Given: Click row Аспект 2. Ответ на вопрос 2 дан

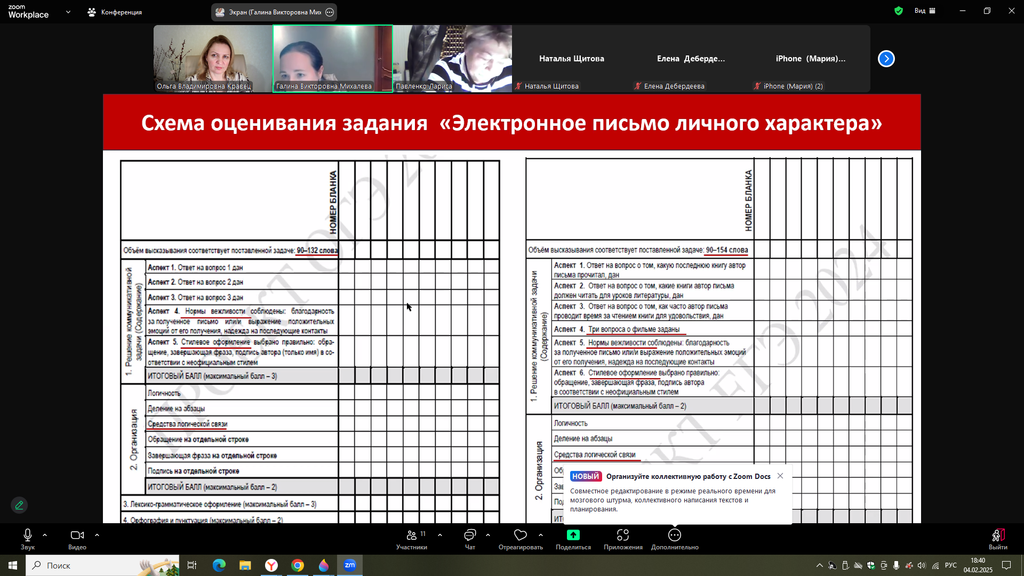Looking at the screenshot, I should [242, 282].
